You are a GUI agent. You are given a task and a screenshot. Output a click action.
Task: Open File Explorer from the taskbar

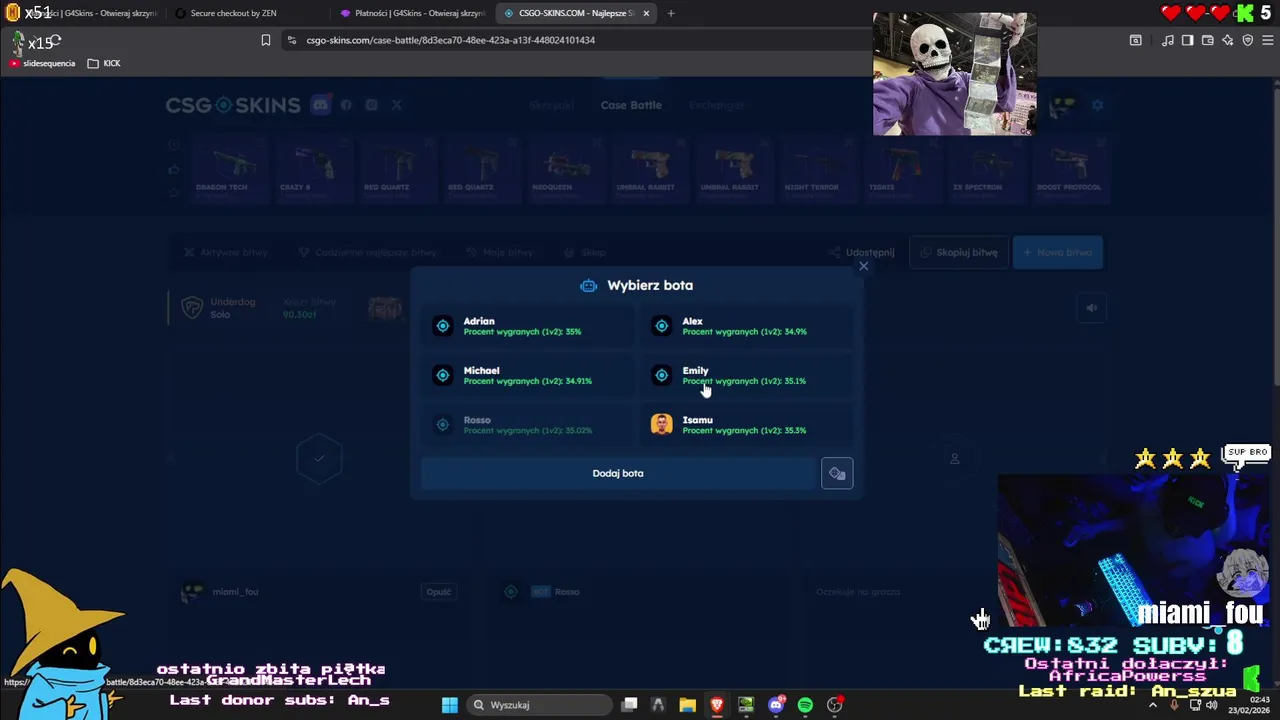(687, 705)
